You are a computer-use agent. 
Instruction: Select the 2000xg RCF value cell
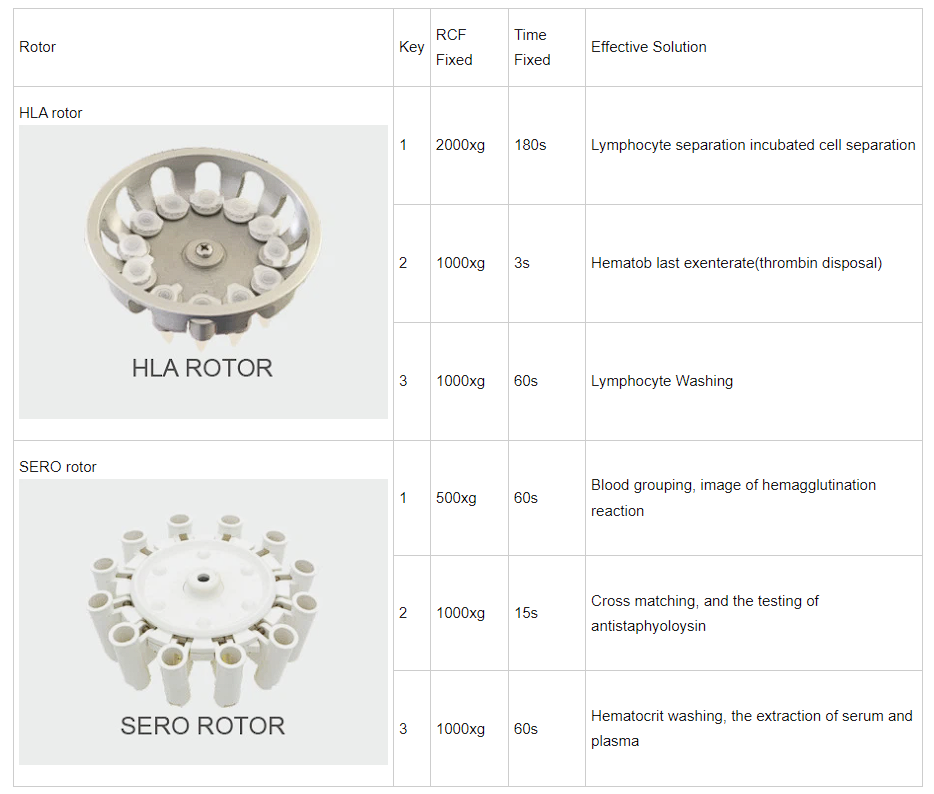coord(460,145)
